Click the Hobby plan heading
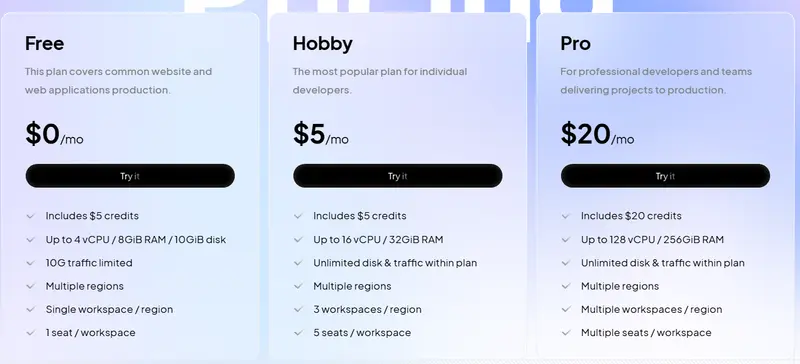This screenshot has height=364, width=800. [x=322, y=44]
